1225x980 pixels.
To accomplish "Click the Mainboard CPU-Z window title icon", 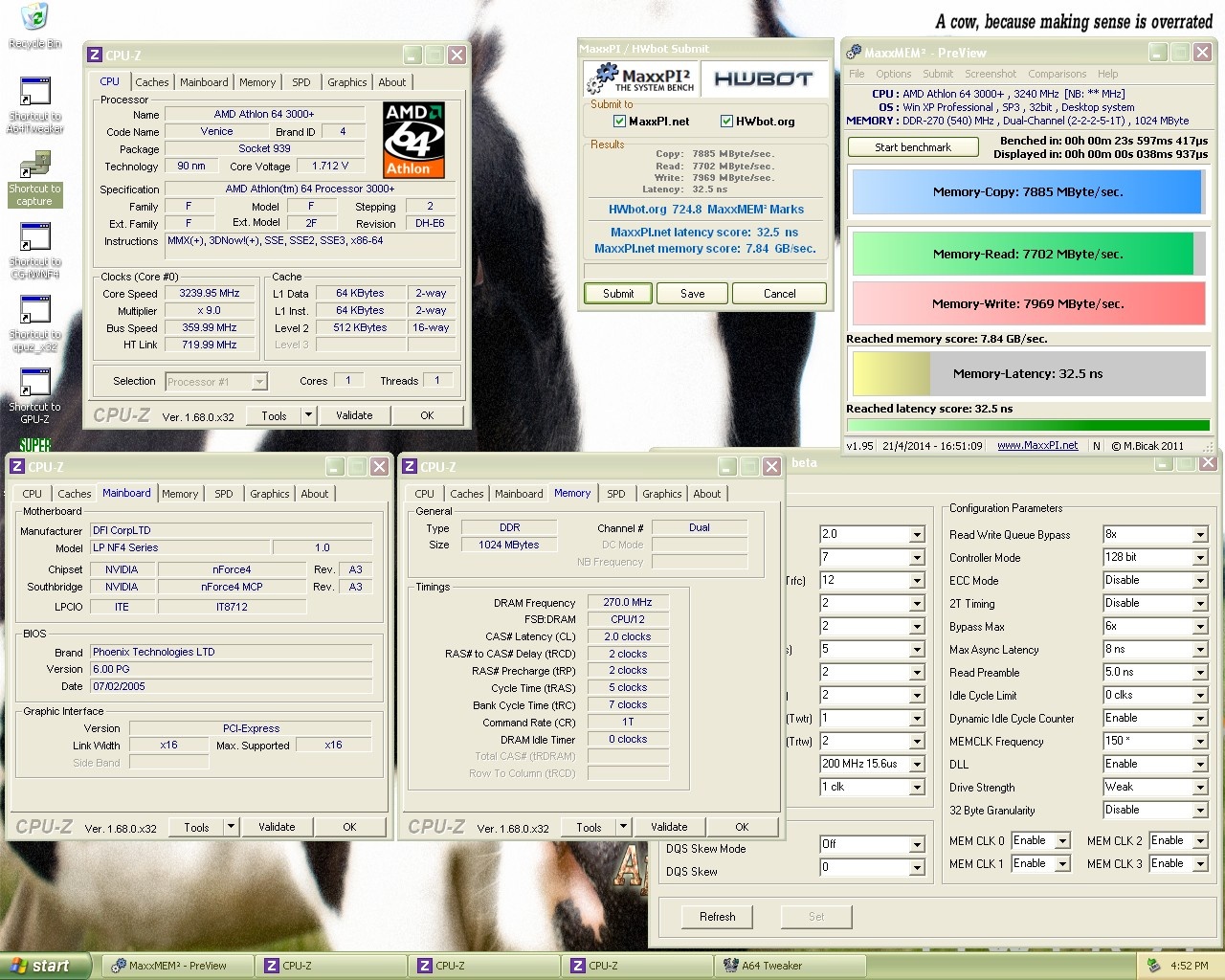I will tap(17, 467).
